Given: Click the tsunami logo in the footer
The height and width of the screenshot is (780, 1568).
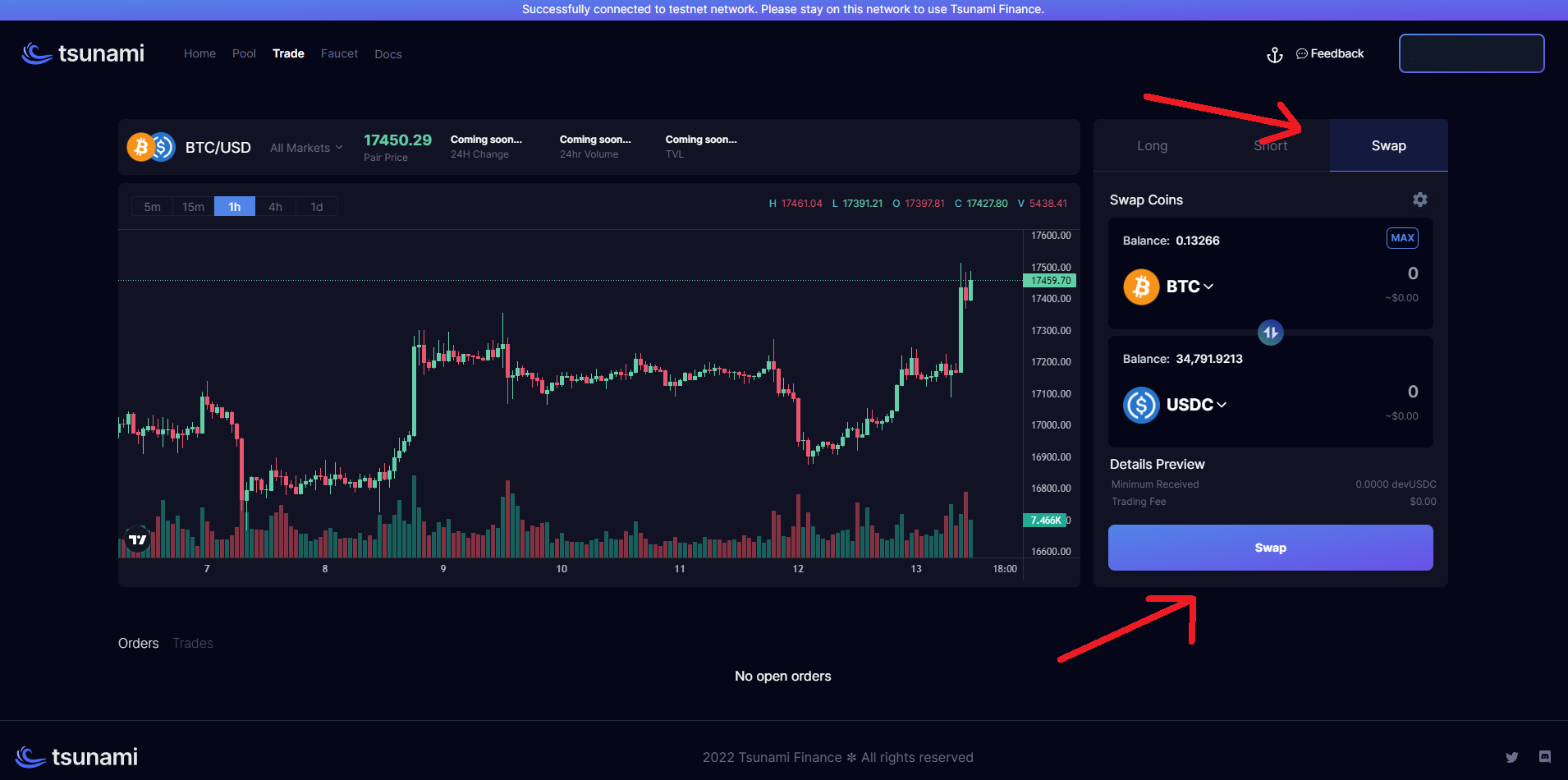Looking at the screenshot, I should [76, 757].
